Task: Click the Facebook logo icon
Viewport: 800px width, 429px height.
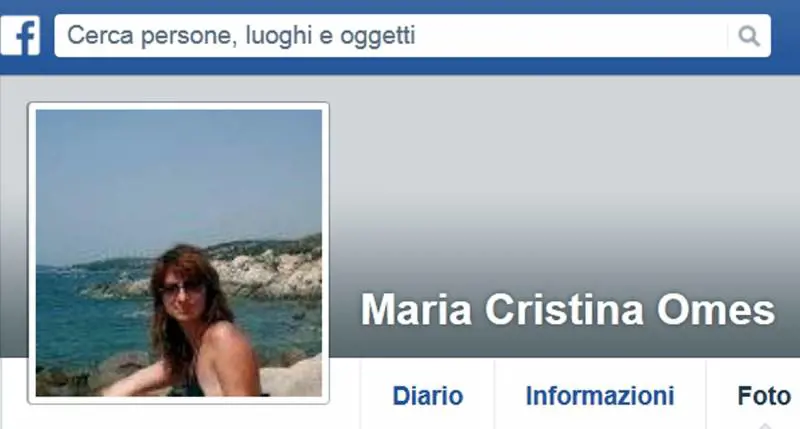Action: (x=20, y=36)
